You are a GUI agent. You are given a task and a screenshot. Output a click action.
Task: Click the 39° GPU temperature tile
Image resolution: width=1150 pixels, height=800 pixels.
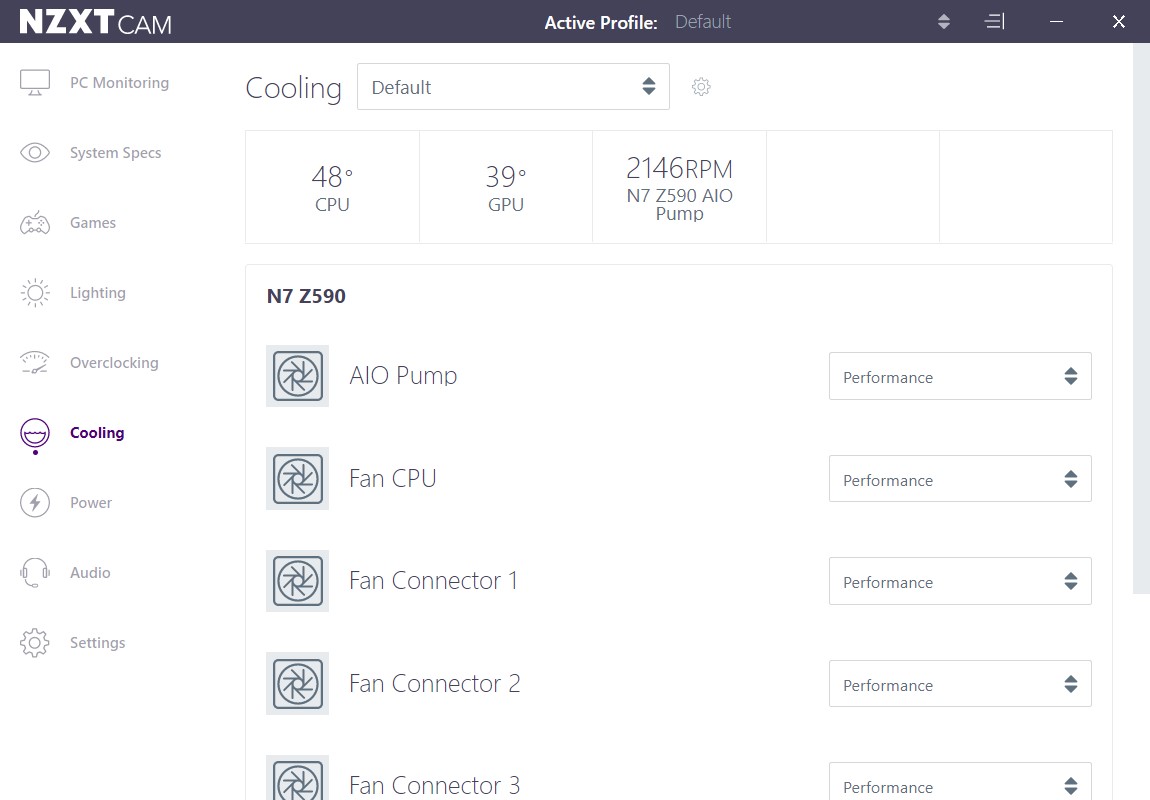[506, 187]
